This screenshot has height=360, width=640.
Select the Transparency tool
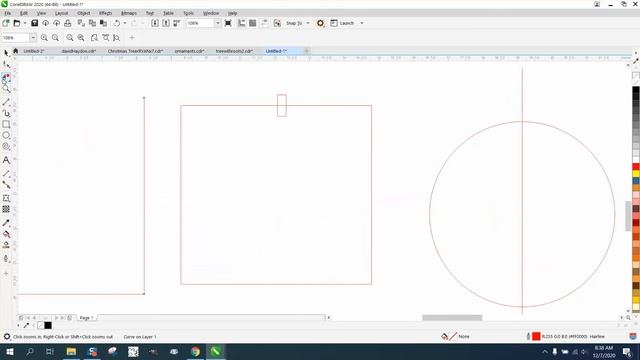pyautogui.click(x=6, y=209)
